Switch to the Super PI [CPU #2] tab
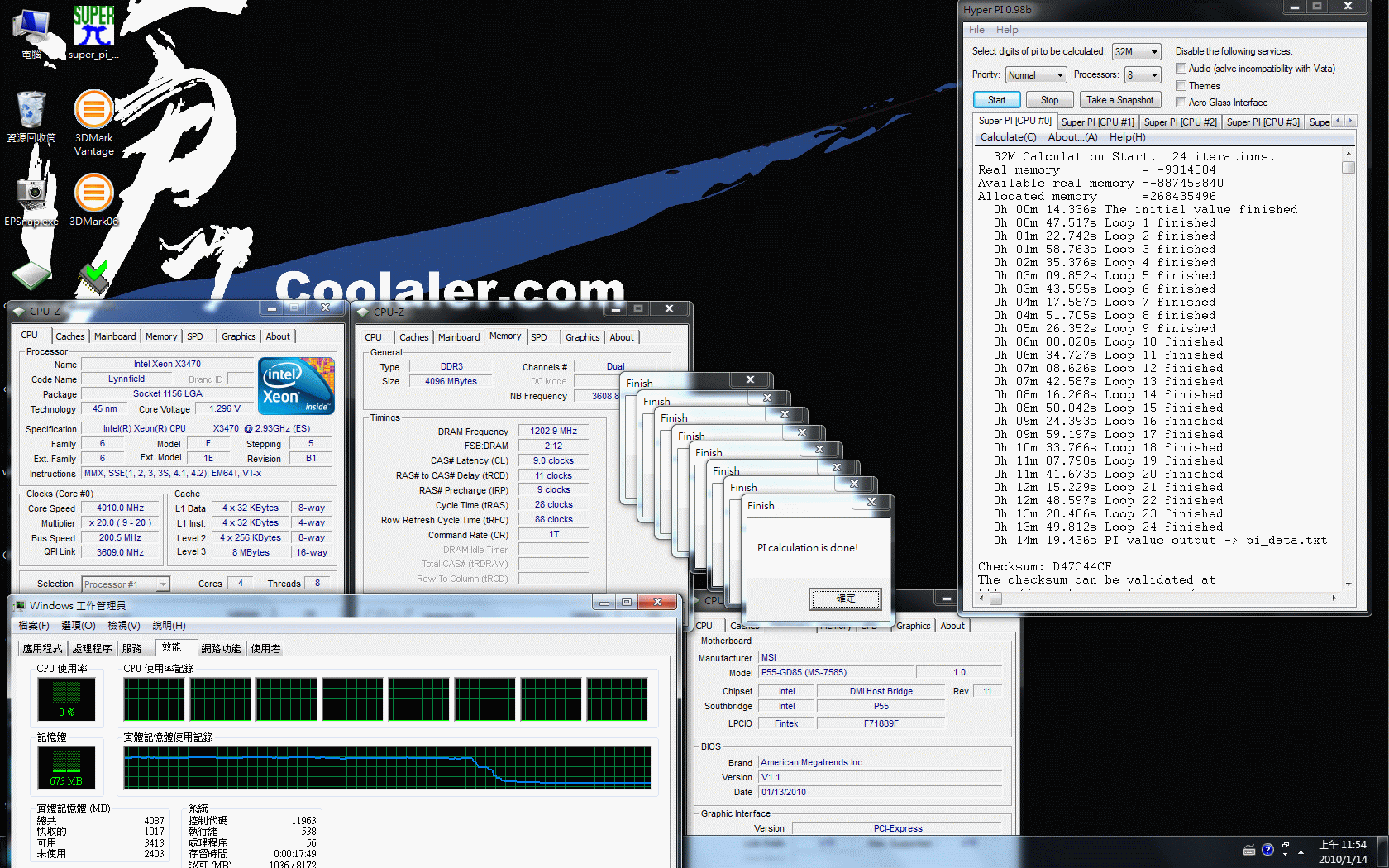 click(x=1180, y=122)
